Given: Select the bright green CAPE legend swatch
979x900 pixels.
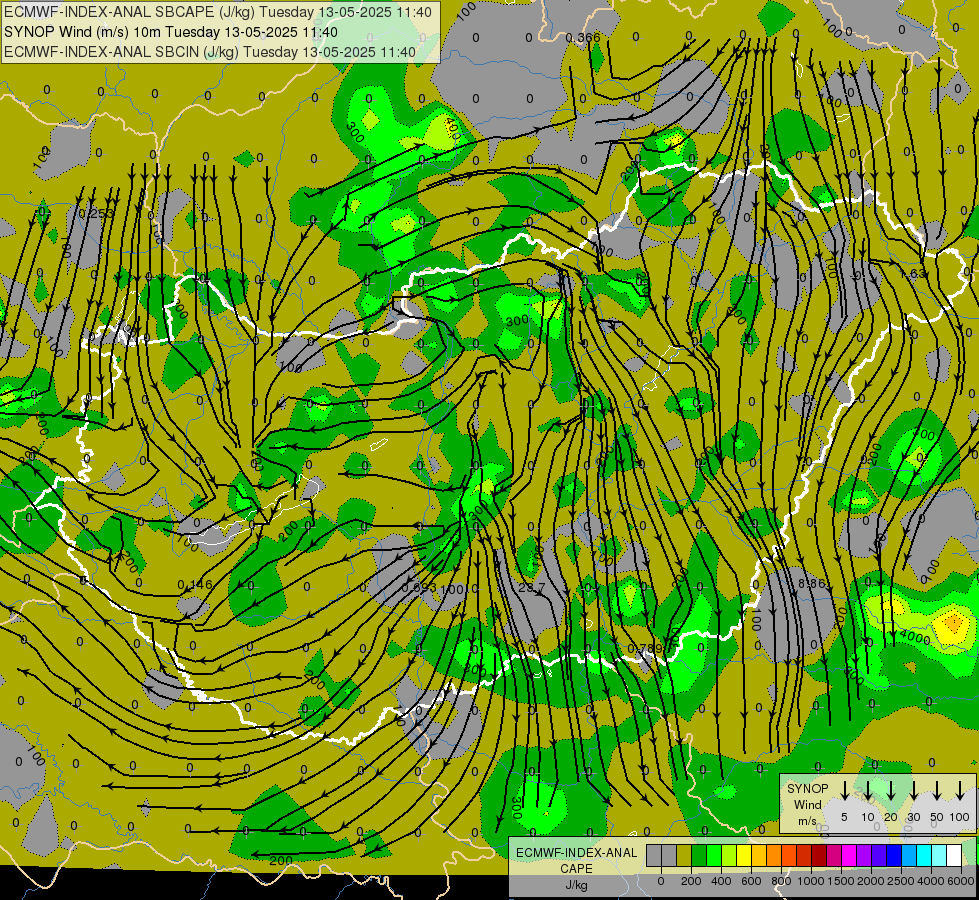Looking at the screenshot, I should click(714, 855).
